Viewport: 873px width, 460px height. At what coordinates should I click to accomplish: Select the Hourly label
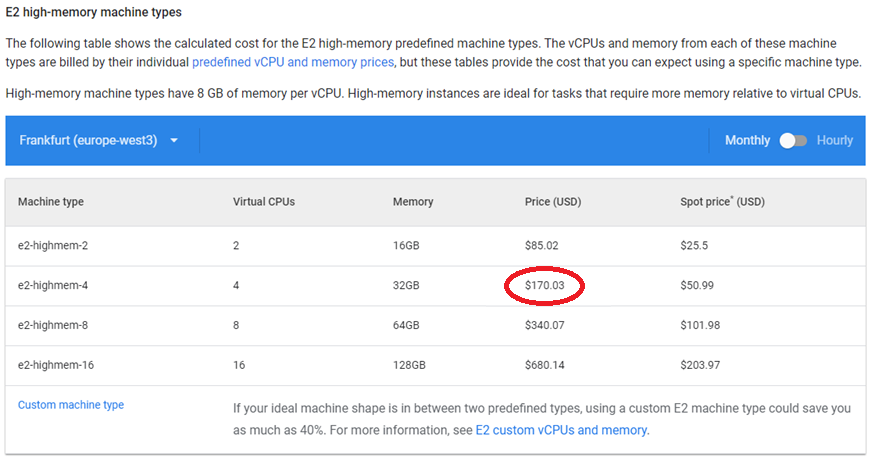click(x=835, y=141)
